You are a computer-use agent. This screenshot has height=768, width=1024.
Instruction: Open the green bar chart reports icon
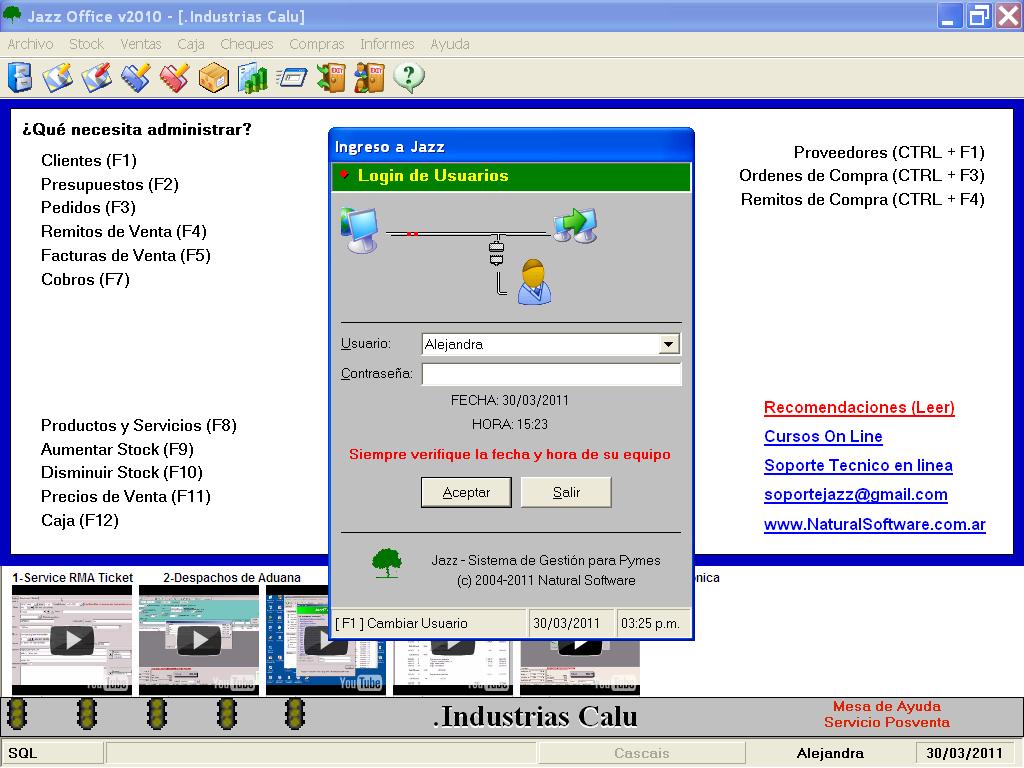253,78
